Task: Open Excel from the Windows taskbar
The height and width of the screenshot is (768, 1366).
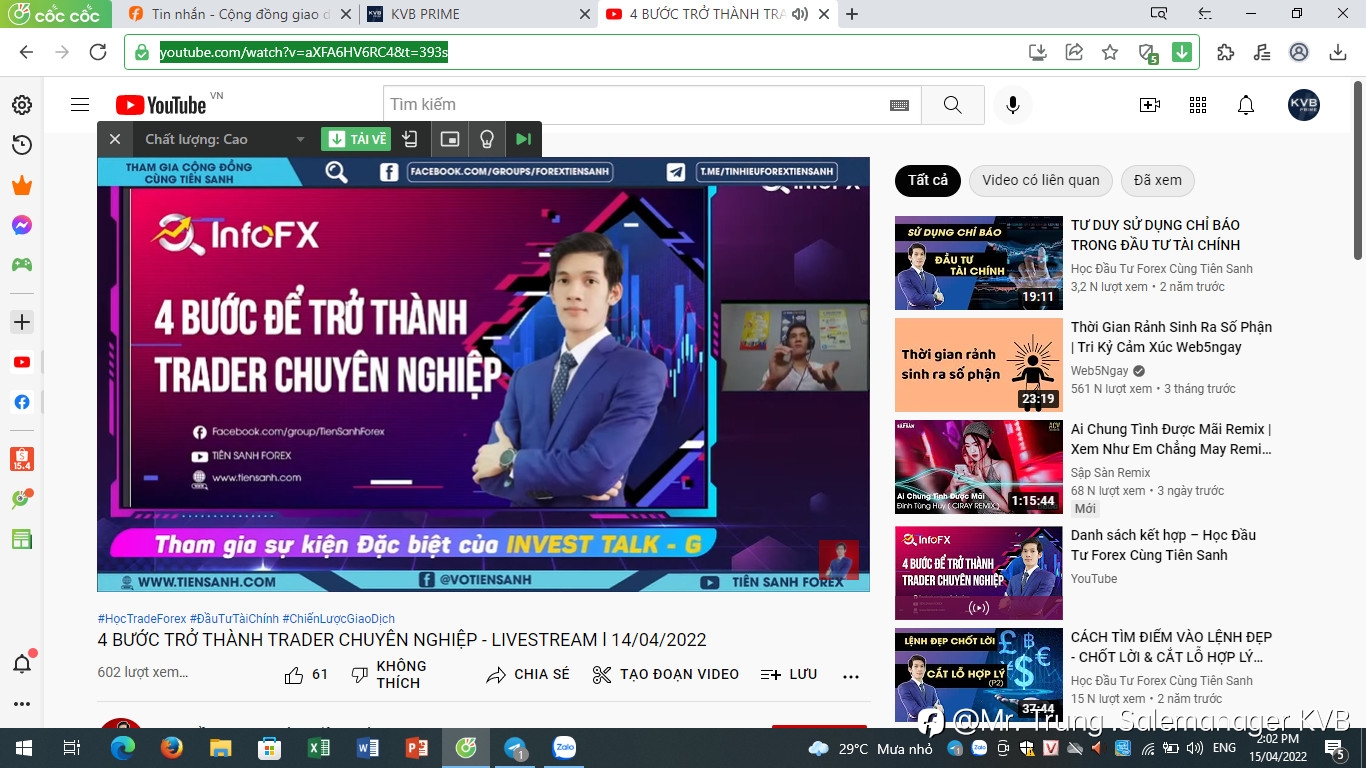Action: [x=319, y=748]
